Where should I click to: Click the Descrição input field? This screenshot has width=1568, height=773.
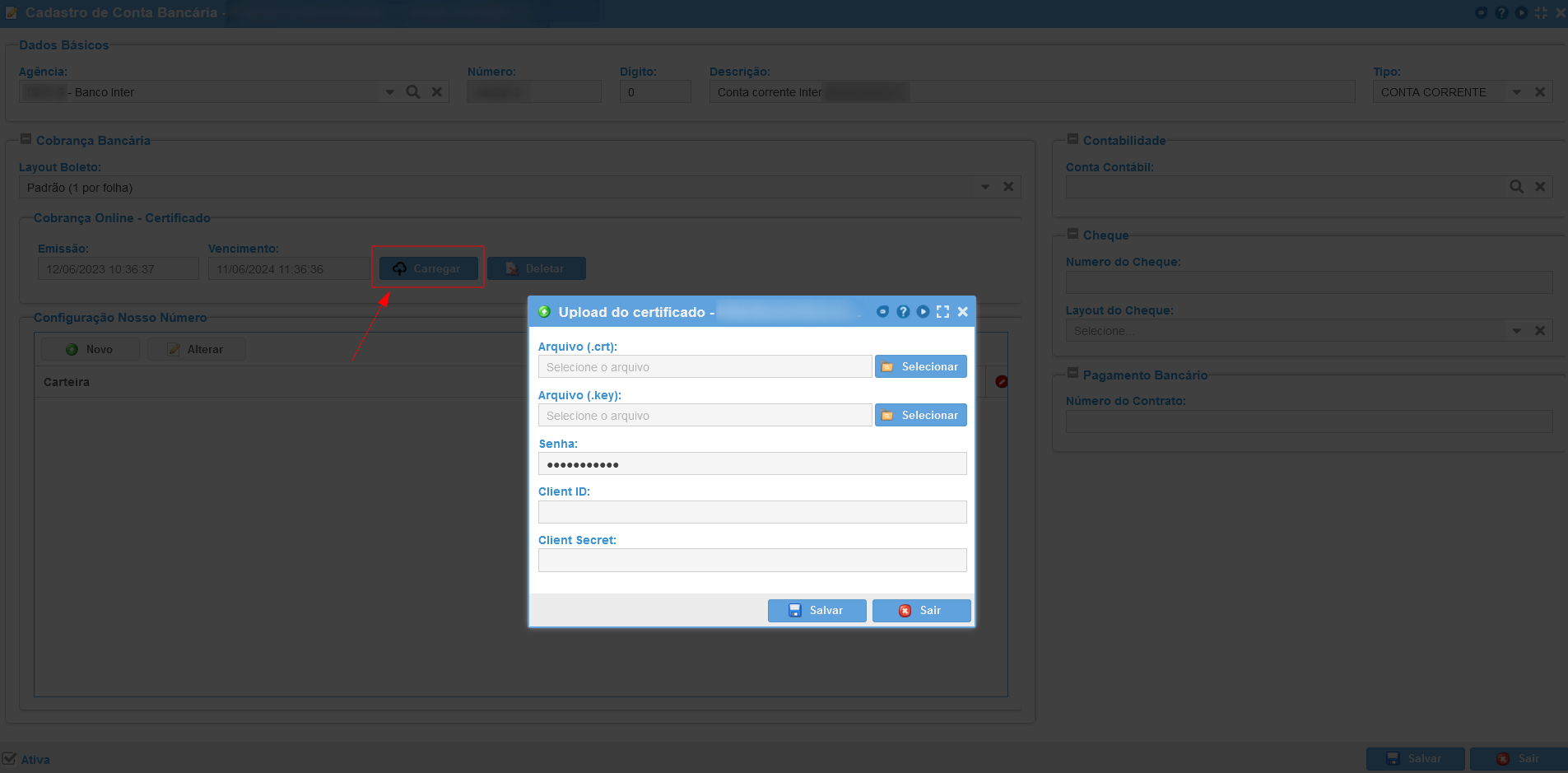1032,91
